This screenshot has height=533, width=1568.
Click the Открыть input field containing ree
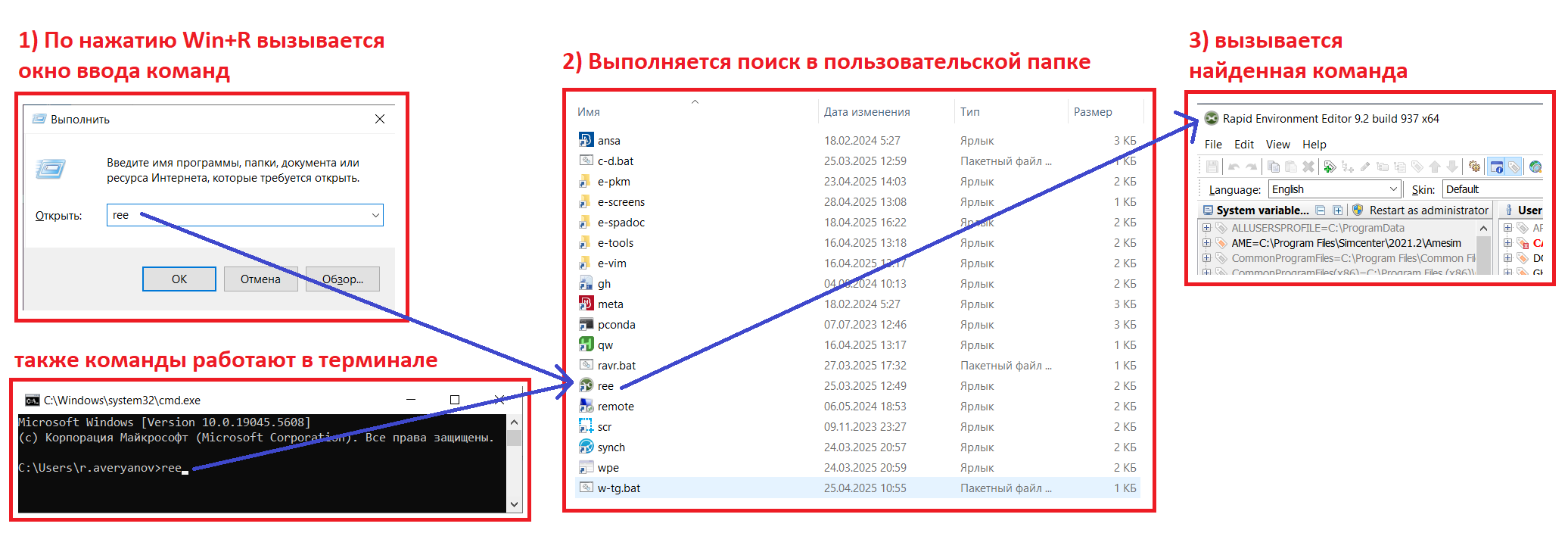pos(245,215)
